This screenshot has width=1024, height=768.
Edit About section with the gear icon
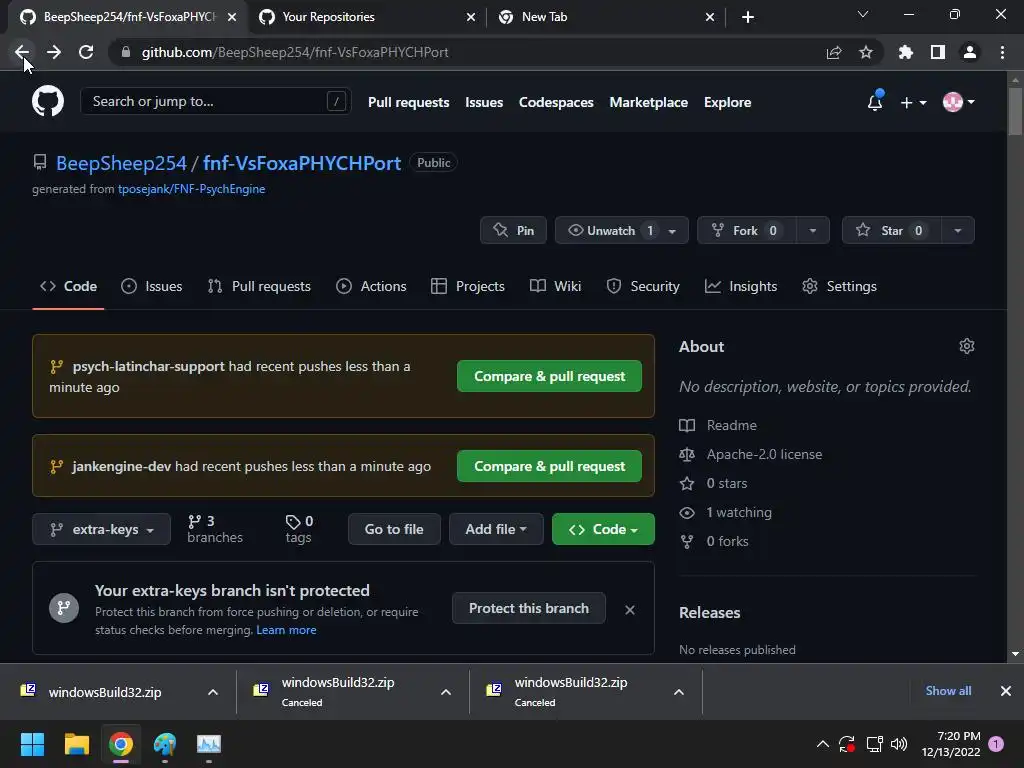[967, 346]
